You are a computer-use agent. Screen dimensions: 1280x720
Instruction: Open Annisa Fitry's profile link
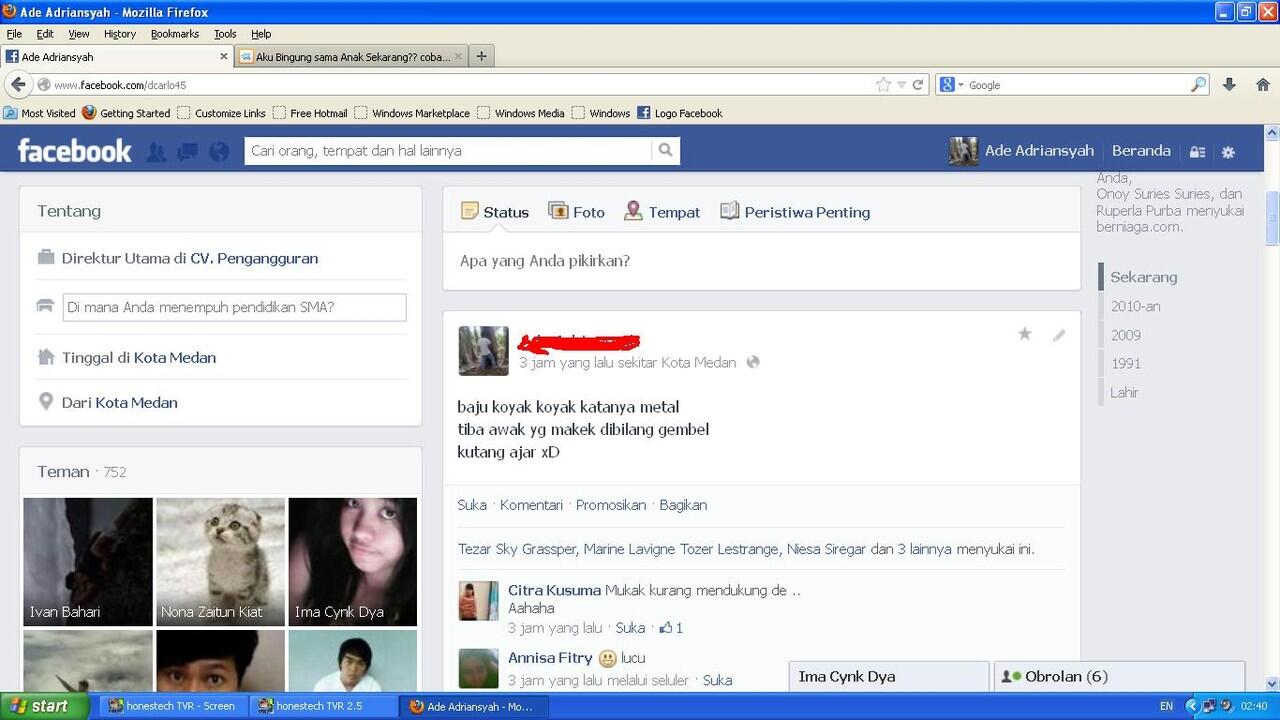coord(550,658)
